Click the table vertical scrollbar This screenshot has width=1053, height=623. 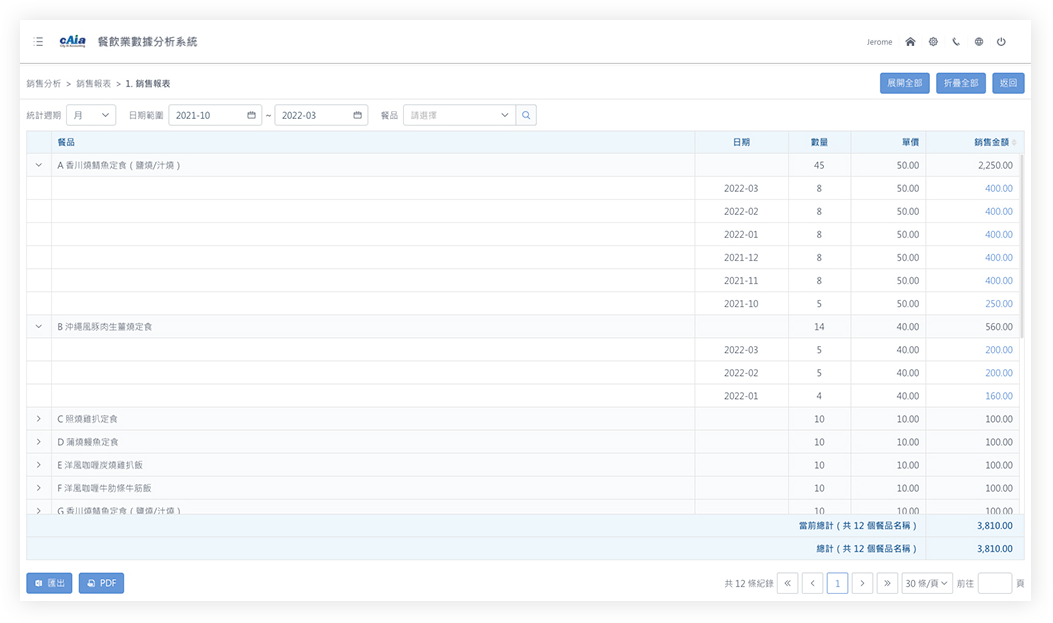[1021, 246]
